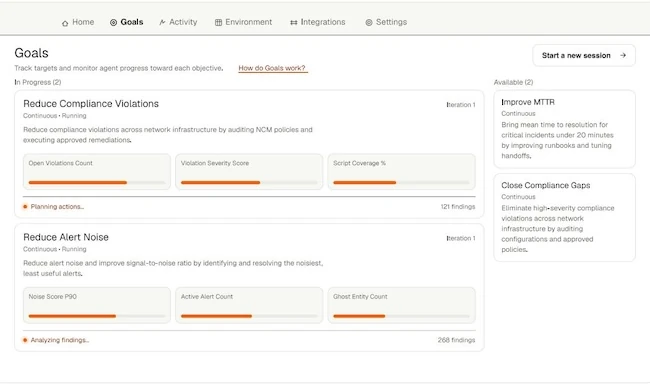Switch to the Activity tab
The width and height of the screenshot is (650, 385).
tap(178, 22)
